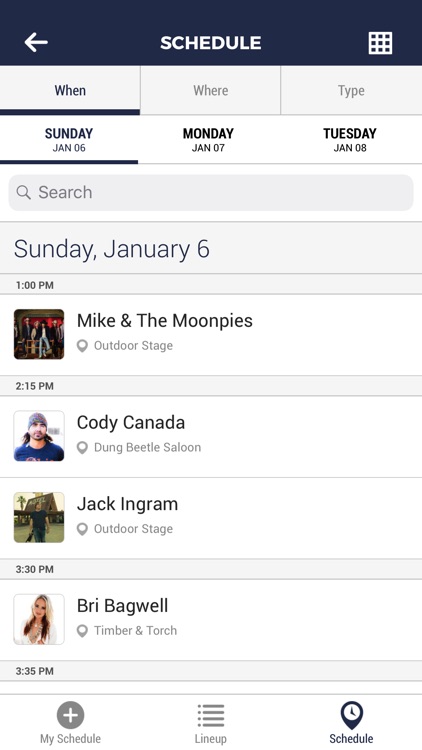Open the Lineup list icon
This screenshot has height=750, width=422.
[x=211, y=716]
